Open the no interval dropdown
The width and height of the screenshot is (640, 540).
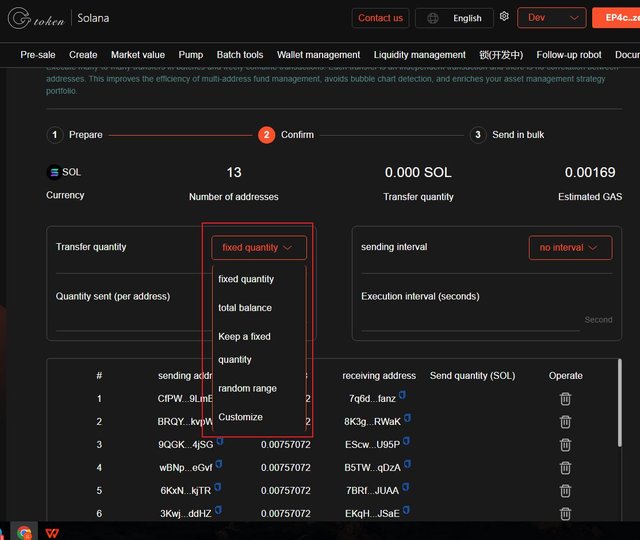coord(570,247)
